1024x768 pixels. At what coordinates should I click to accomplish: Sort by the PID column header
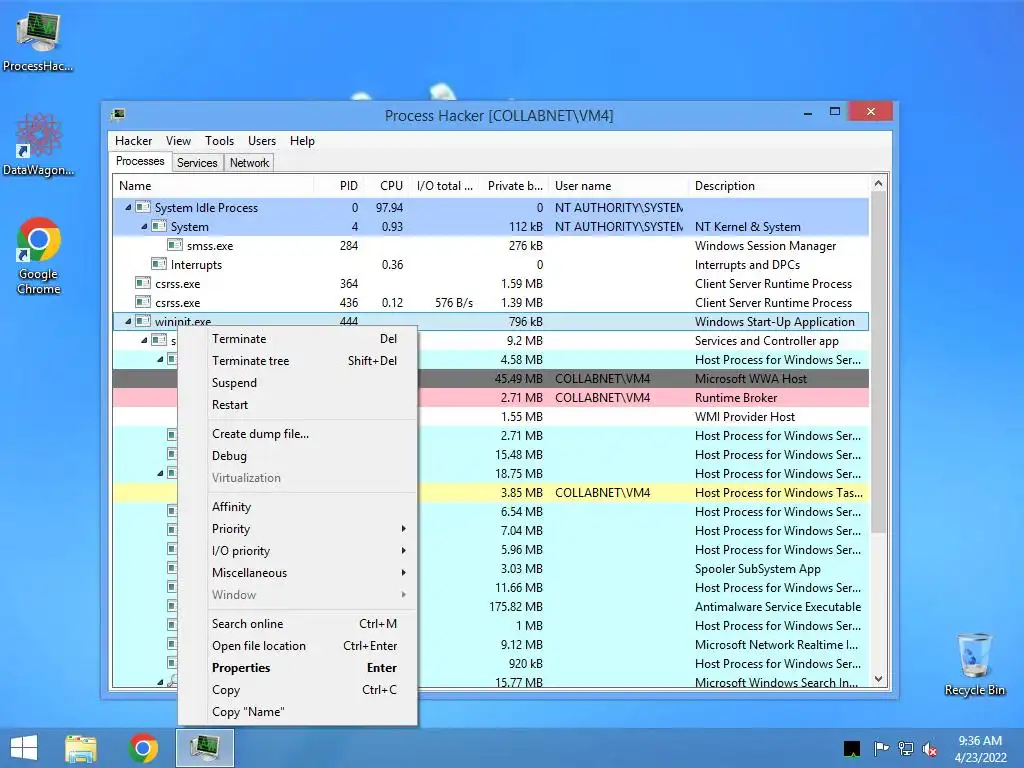click(x=338, y=185)
